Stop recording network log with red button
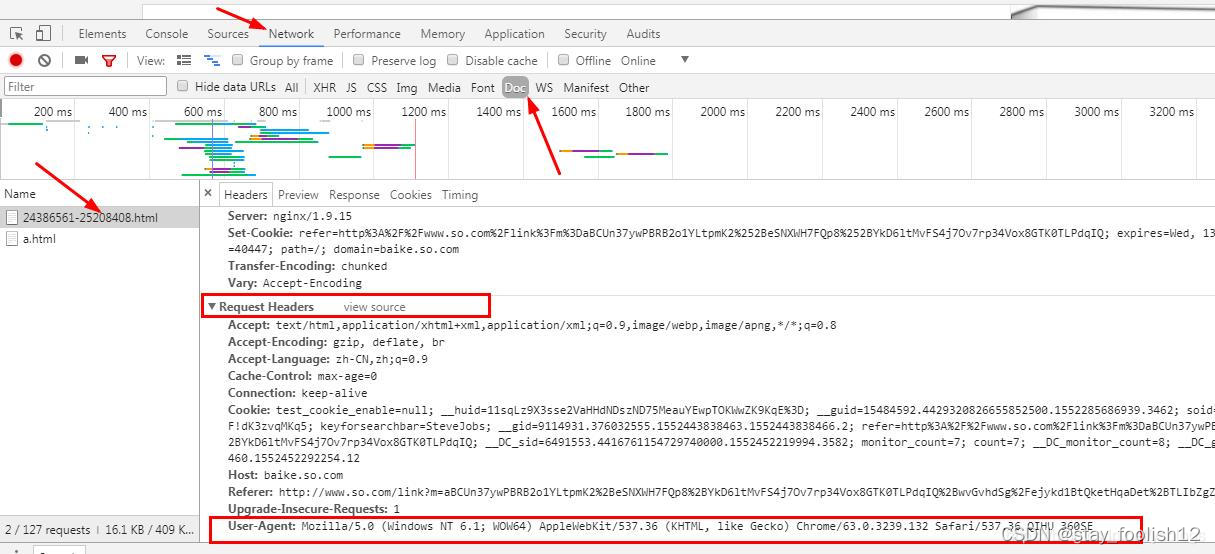 16,61
